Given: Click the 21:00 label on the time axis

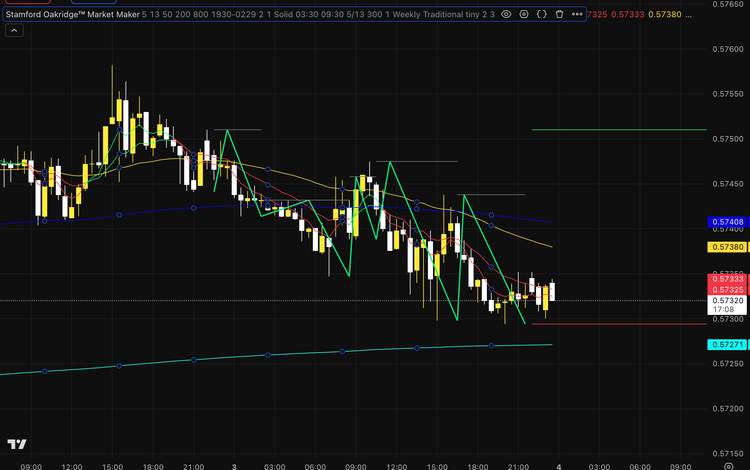Looking at the screenshot, I should [x=193, y=465].
